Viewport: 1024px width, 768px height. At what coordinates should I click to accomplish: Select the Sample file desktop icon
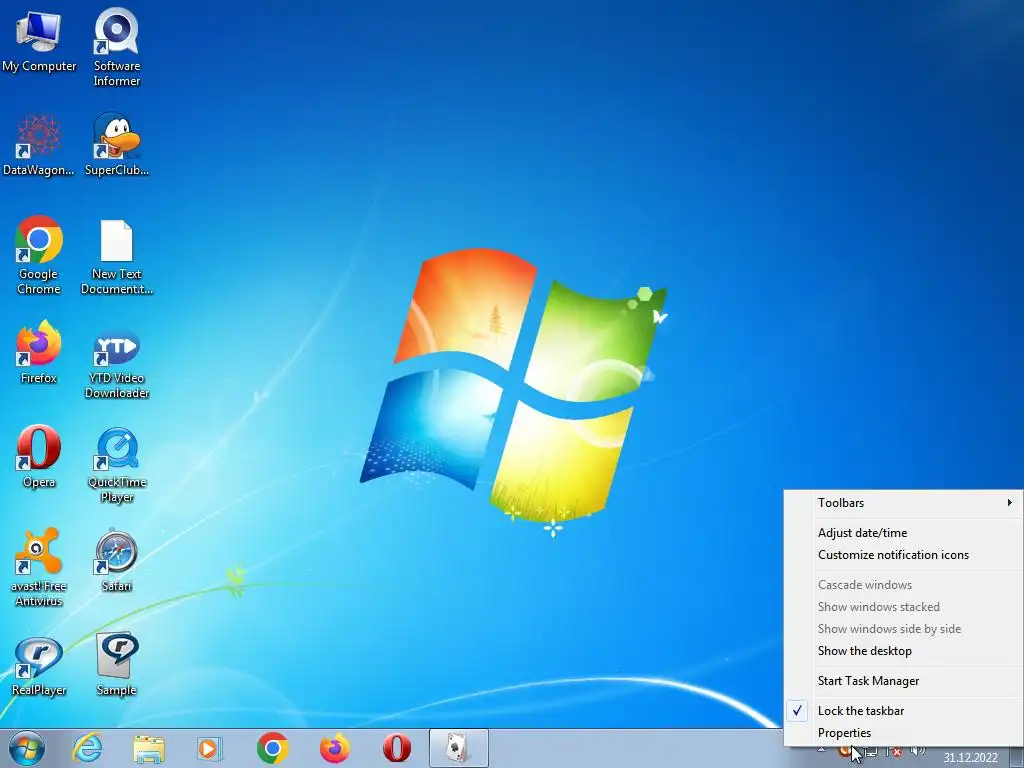point(116,665)
